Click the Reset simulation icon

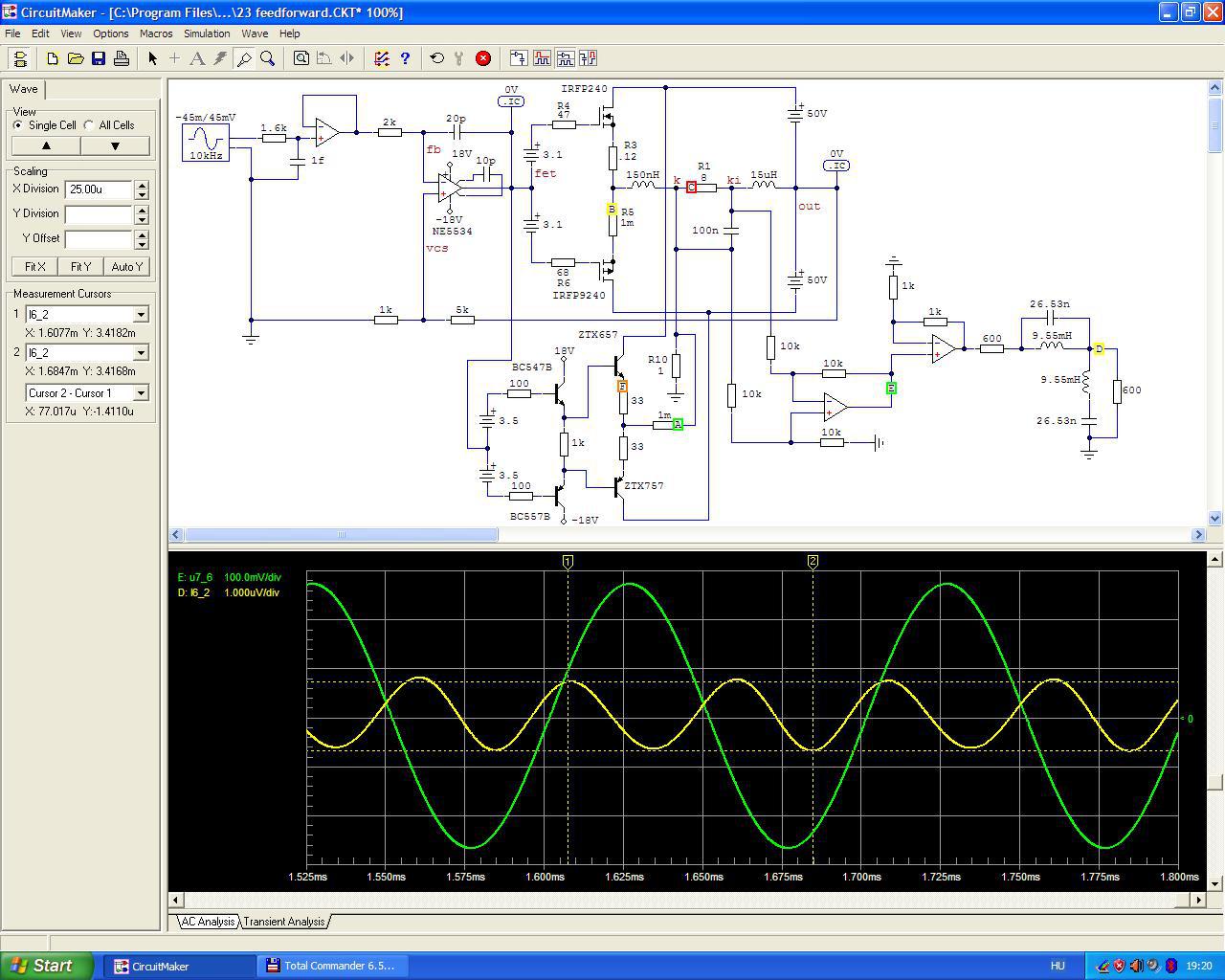pos(437,58)
